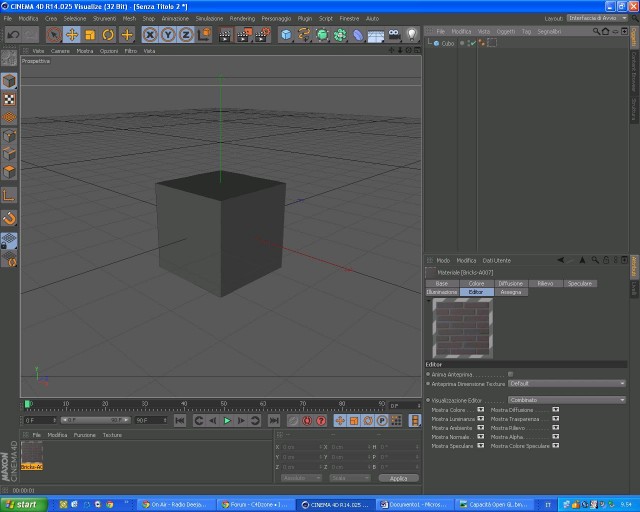
Task: Enable the Snap magnet tool
Action: 9,218
